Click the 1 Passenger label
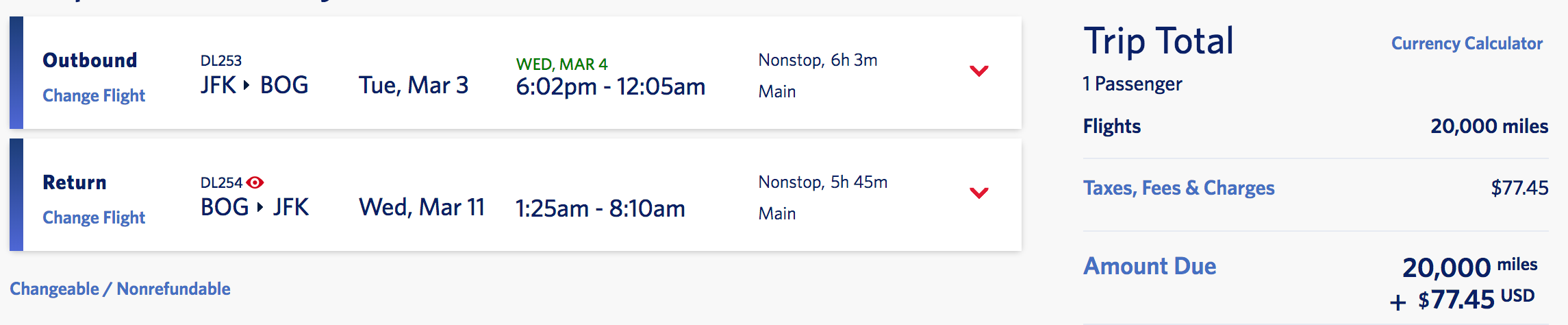 point(1133,84)
